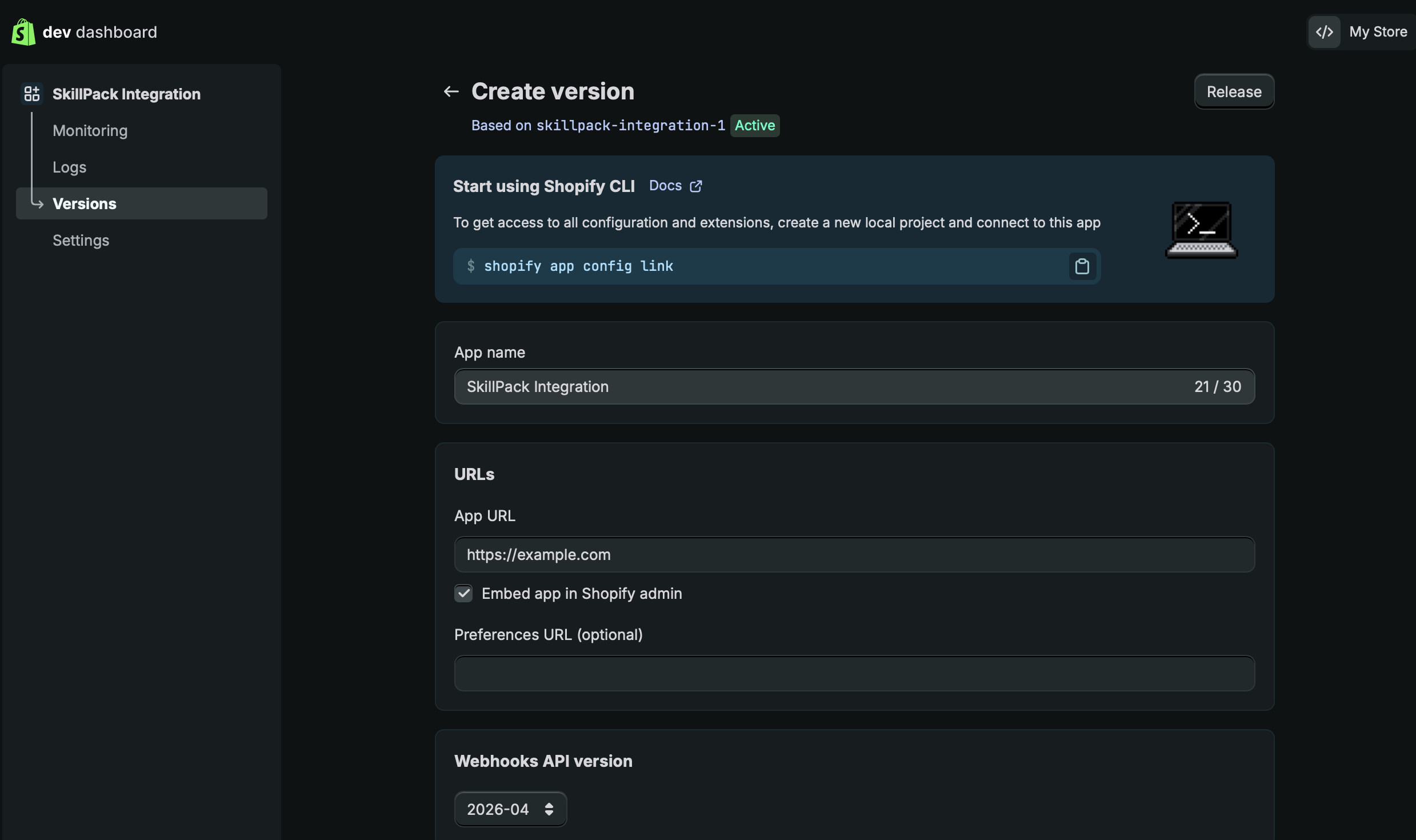1416x840 pixels.
Task: Focus the Preferences URL input field
Action: (x=854, y=673)
